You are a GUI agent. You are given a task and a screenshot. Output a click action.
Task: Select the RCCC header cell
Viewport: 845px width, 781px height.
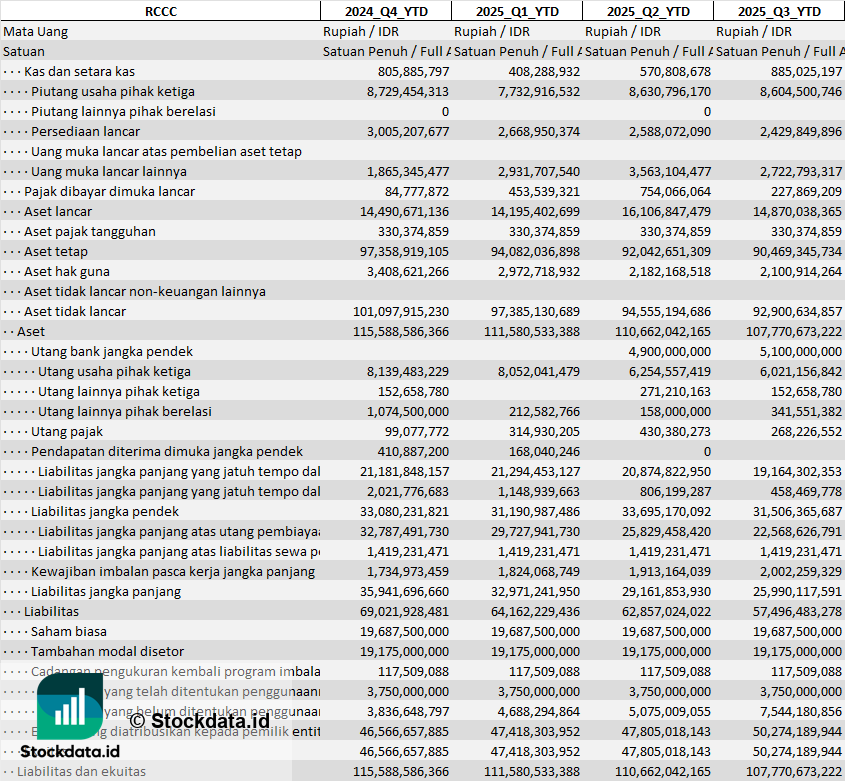160,11
